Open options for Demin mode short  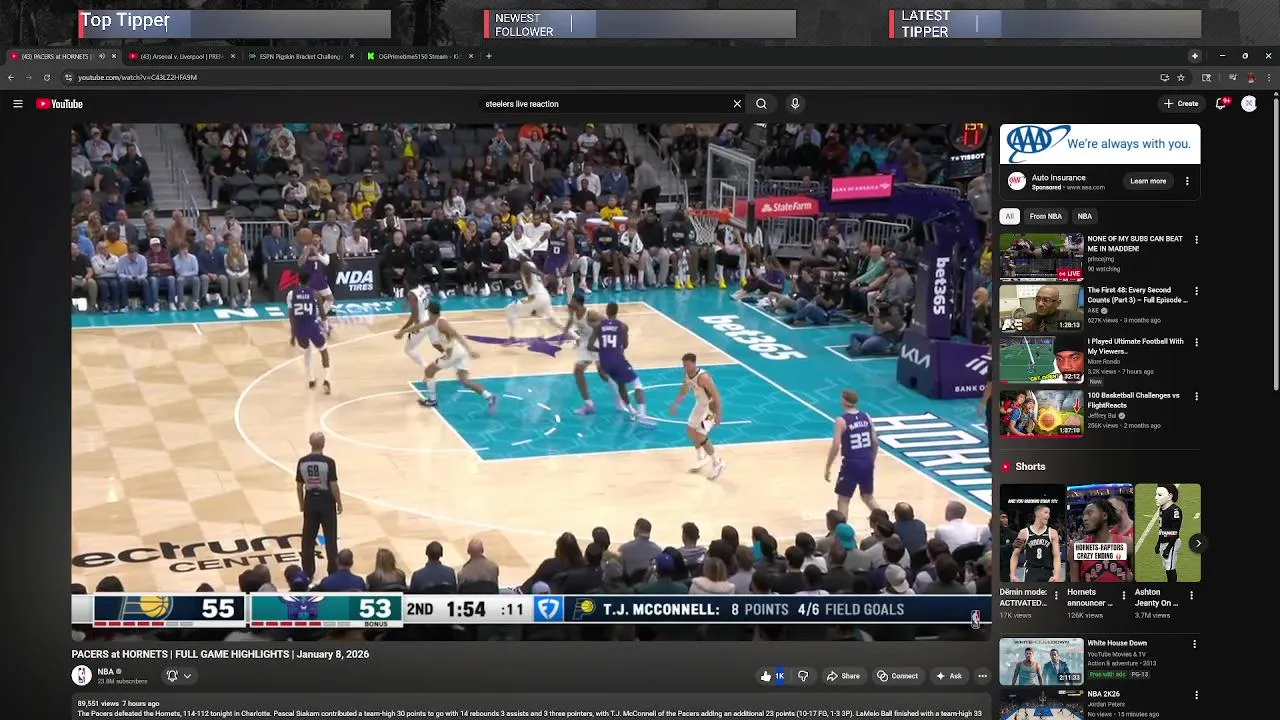click(1056, 595)
